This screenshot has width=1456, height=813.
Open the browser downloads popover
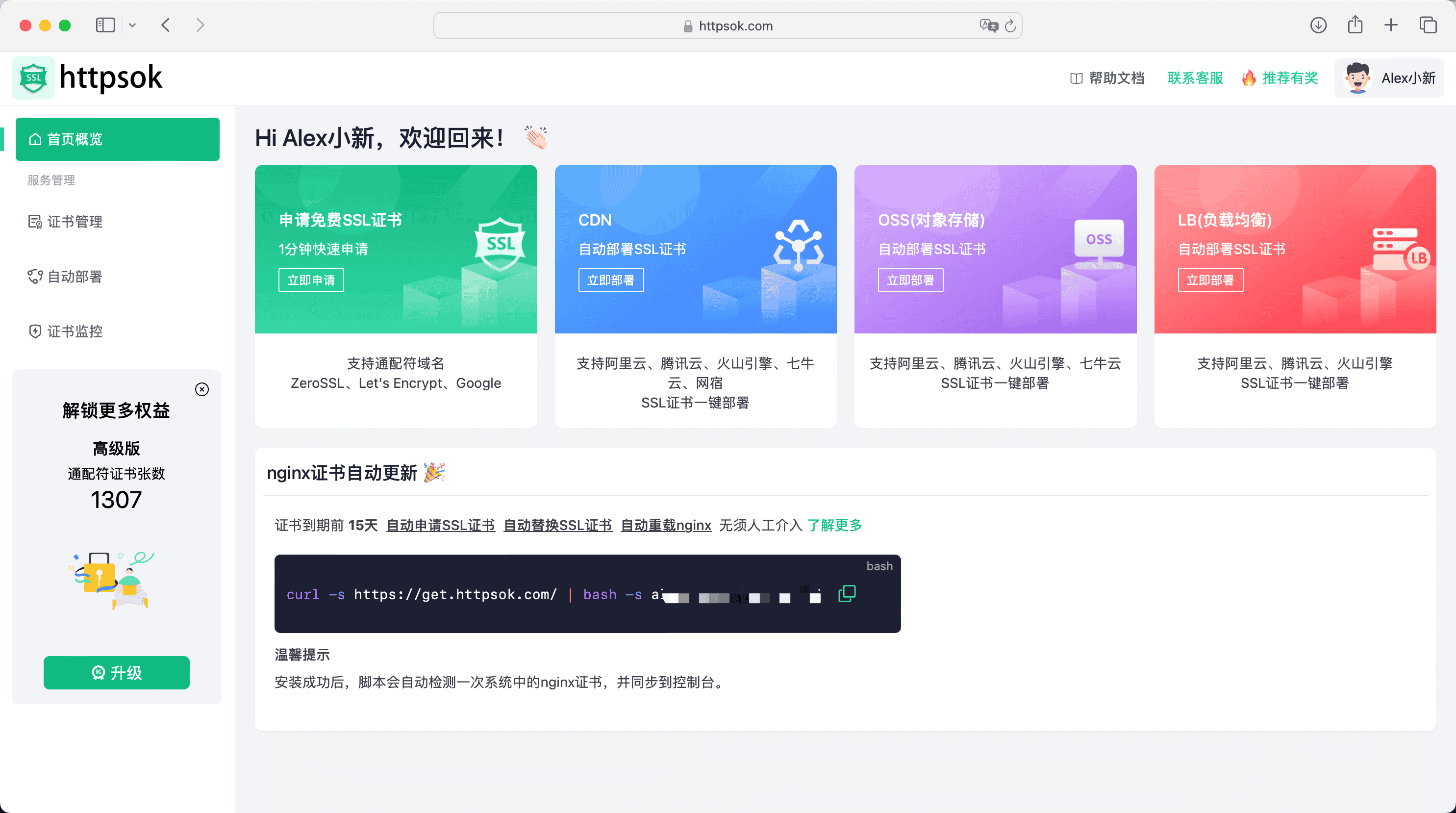tap(1318, 25)
